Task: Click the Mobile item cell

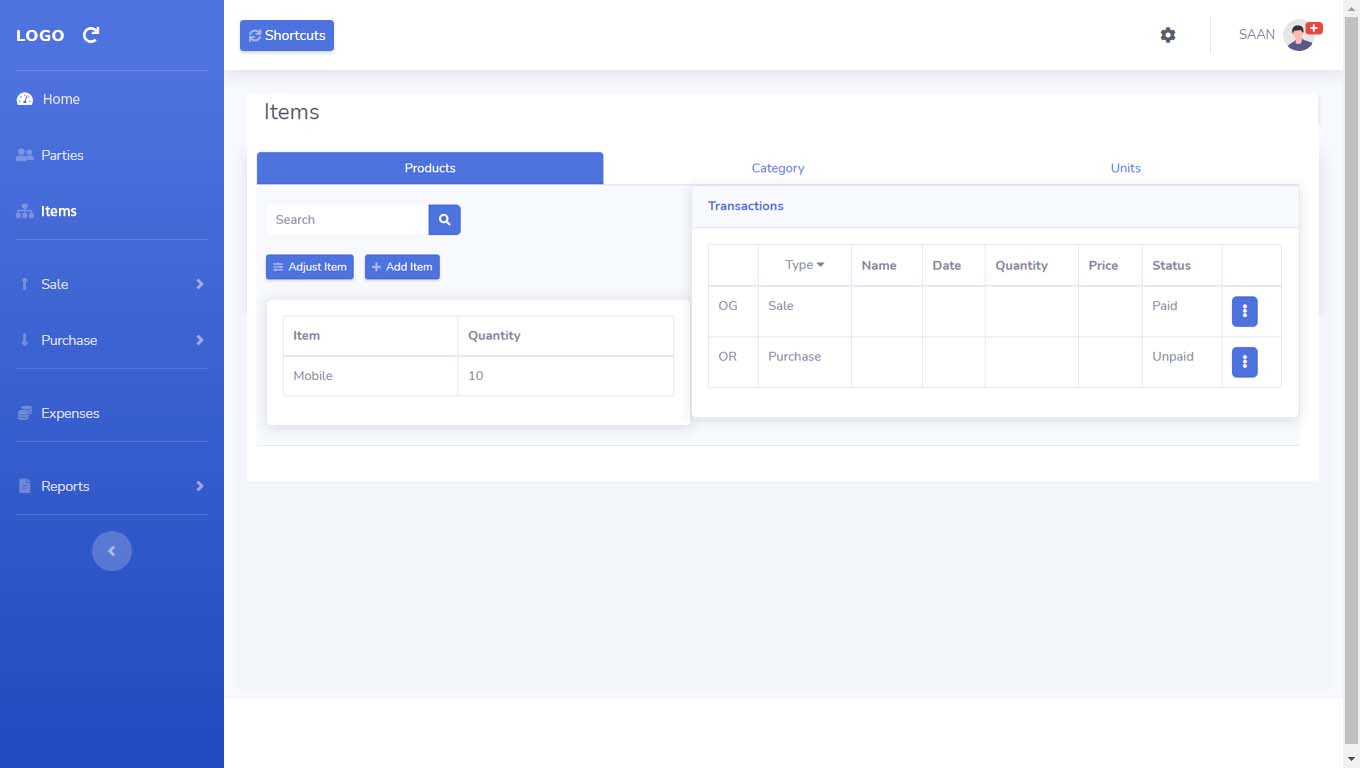Action: [370, 376]
